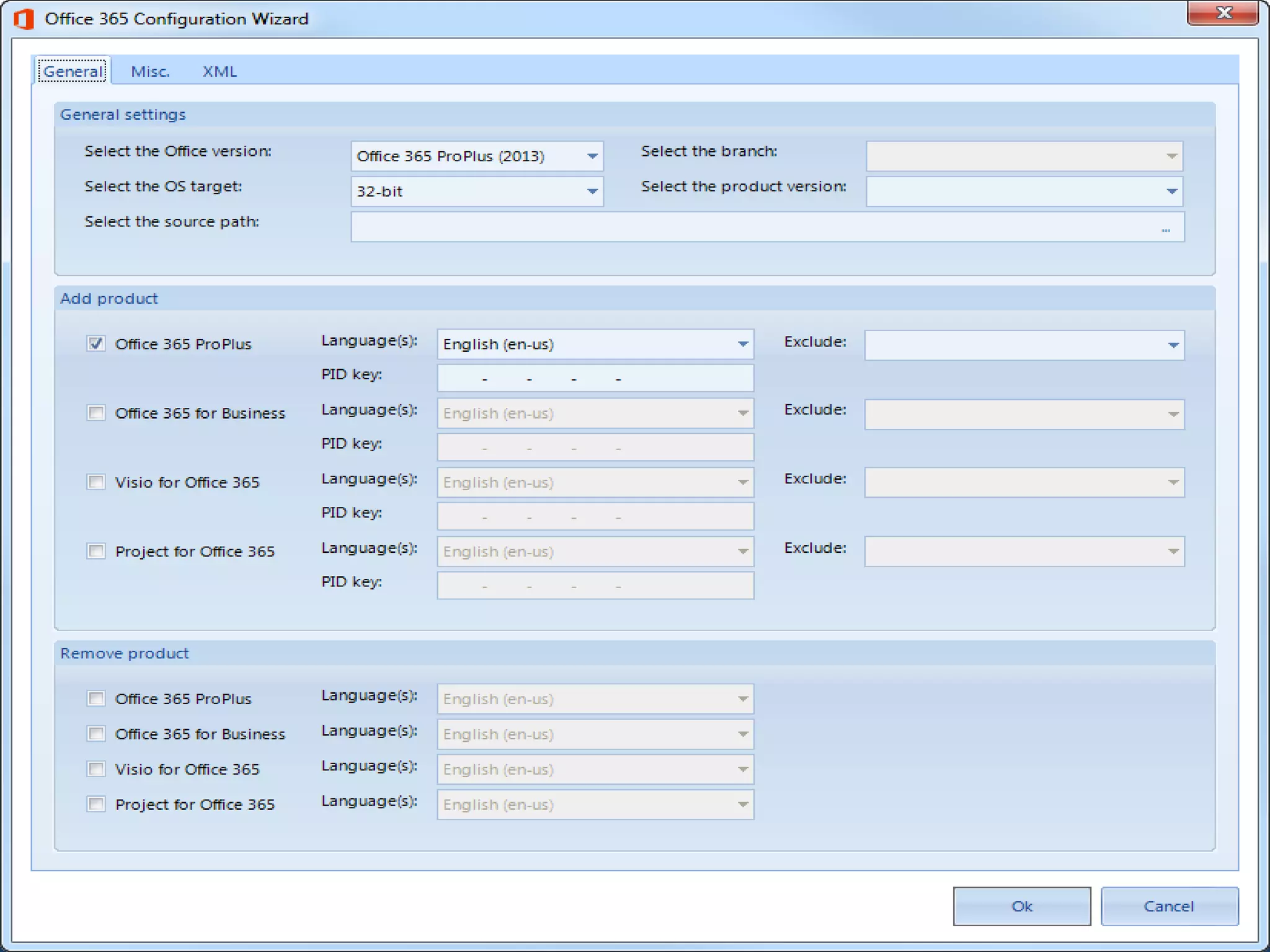Click PID key field for Visio for Office 365
The height and width of the screenshot is (952, 1270).
click(595, 516)
